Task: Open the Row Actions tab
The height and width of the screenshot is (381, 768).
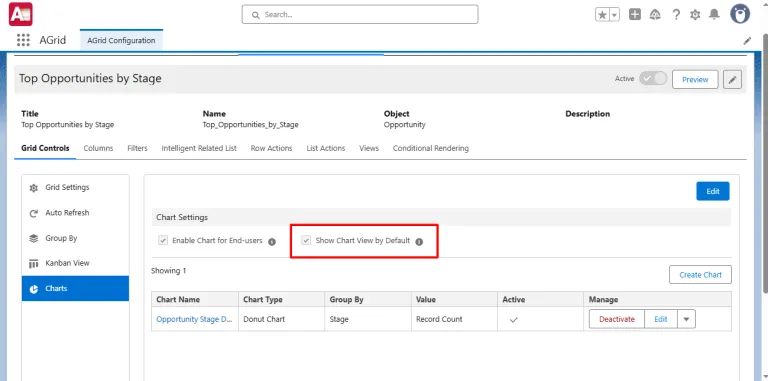Action: [271, 148]
